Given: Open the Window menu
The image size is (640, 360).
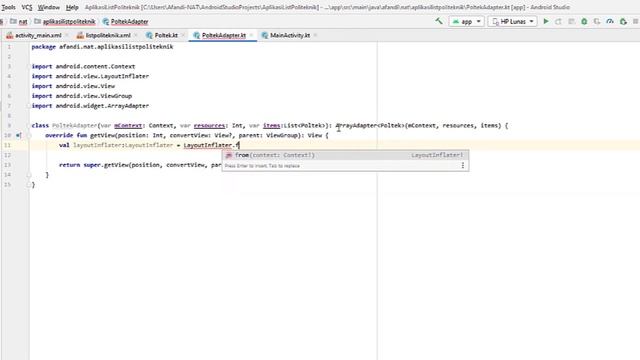Looking at the screenshot, I should [49, 7].
